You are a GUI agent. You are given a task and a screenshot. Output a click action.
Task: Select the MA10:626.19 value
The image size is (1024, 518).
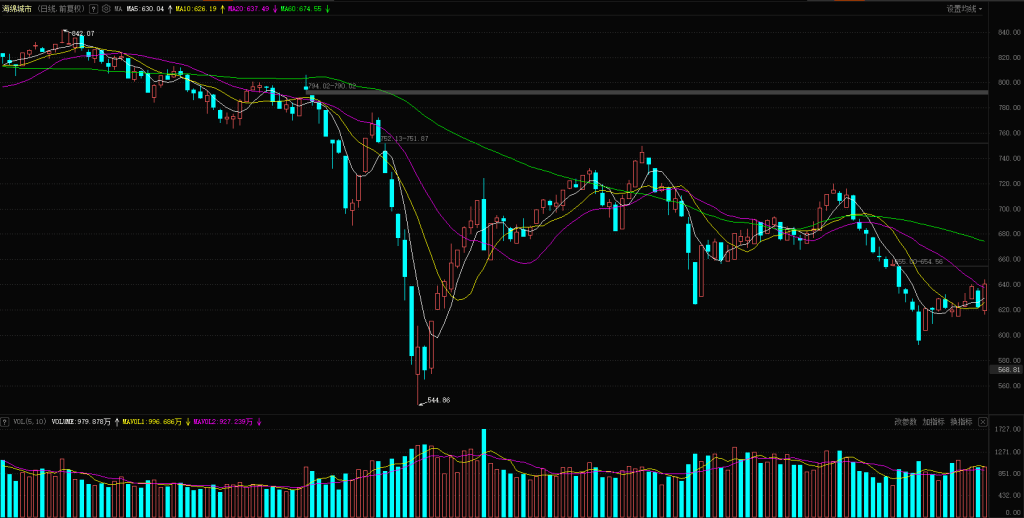[197, 9]
